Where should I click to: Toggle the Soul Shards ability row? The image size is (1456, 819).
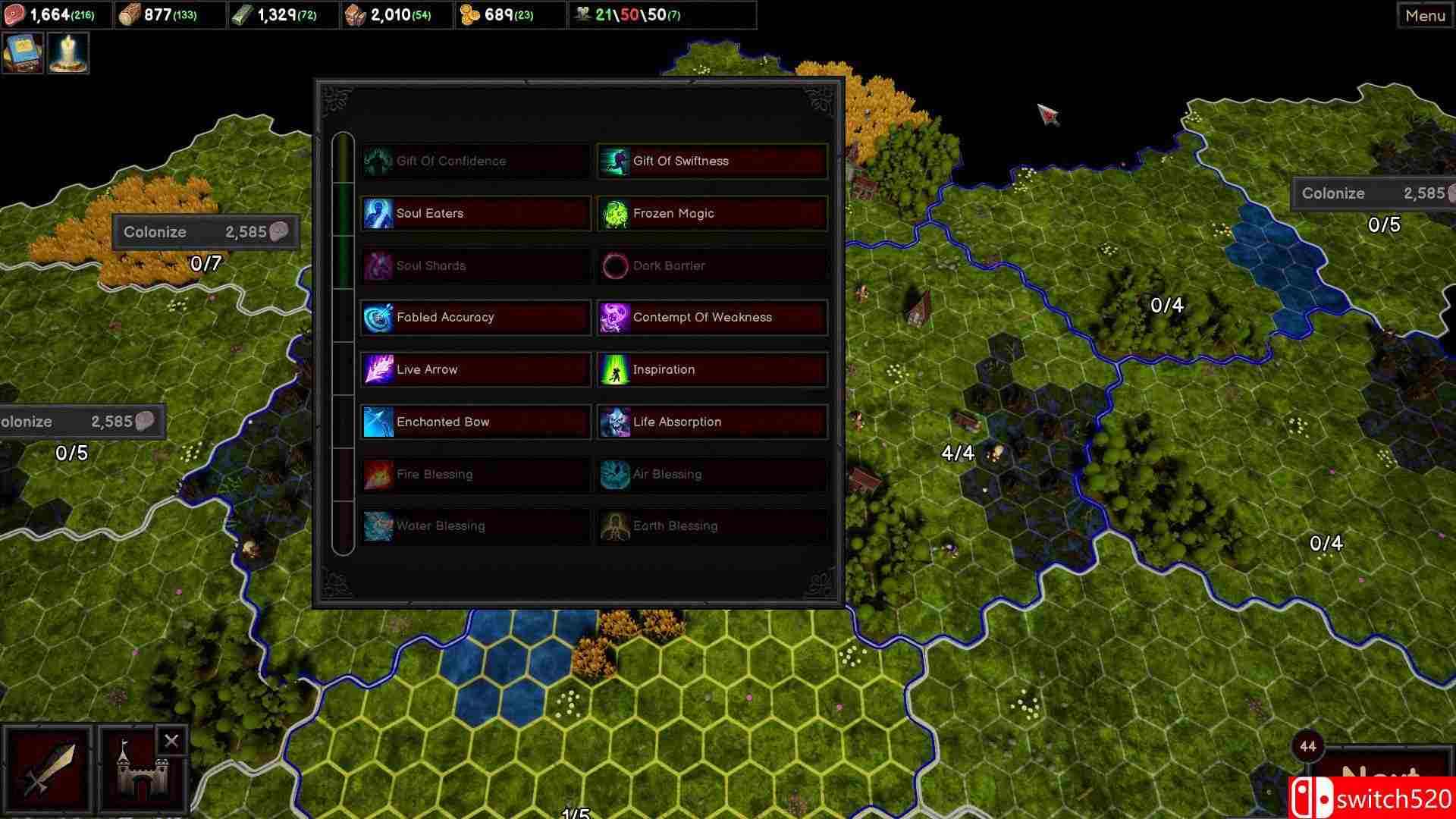475,265
